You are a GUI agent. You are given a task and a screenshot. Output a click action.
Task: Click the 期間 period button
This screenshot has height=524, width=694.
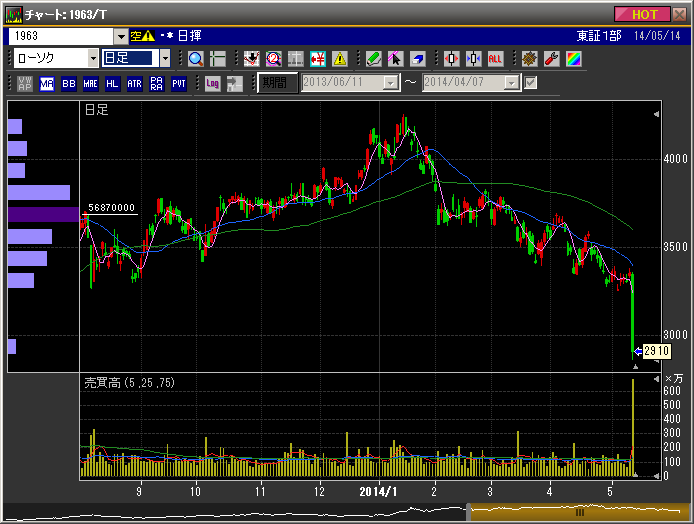point(276,83)
